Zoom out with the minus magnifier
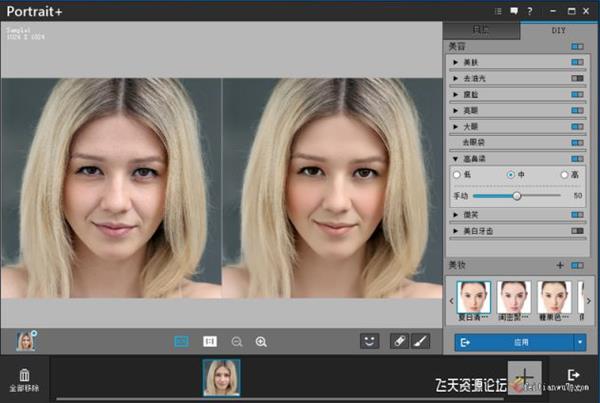This screenshot has width=600, height=403. 237,341
